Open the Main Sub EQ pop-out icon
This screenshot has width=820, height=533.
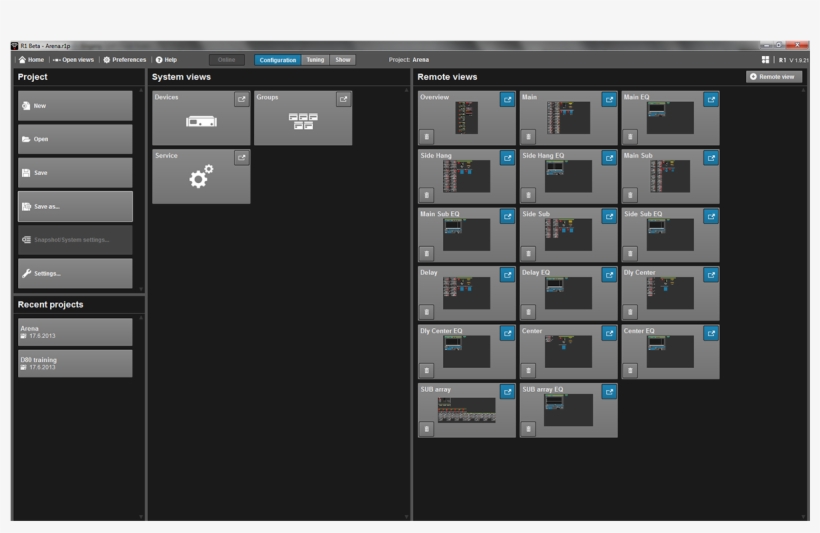(507, 217)
